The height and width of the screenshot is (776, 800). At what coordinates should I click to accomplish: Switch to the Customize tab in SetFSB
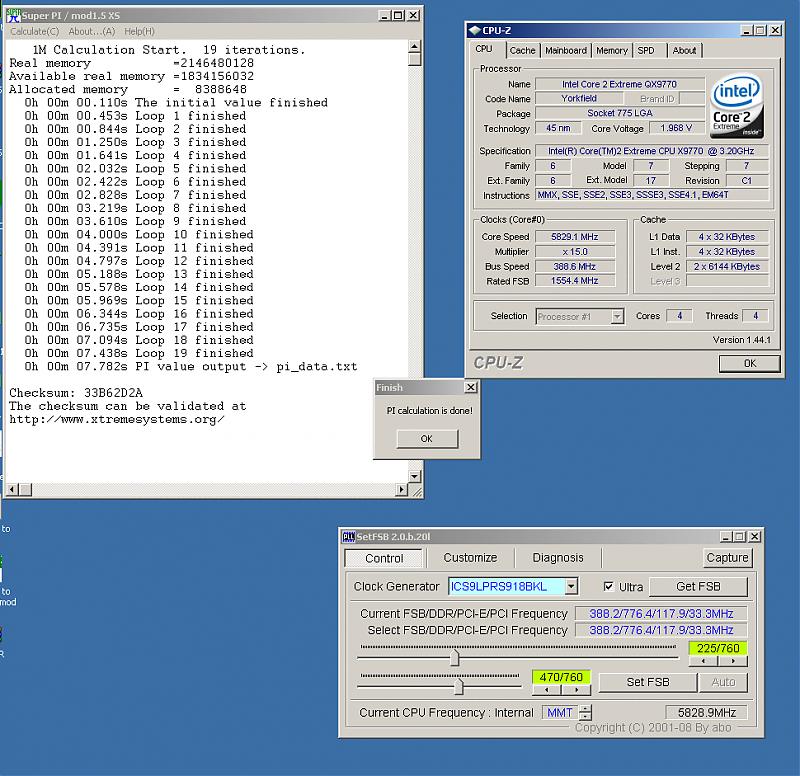(470, 558)
